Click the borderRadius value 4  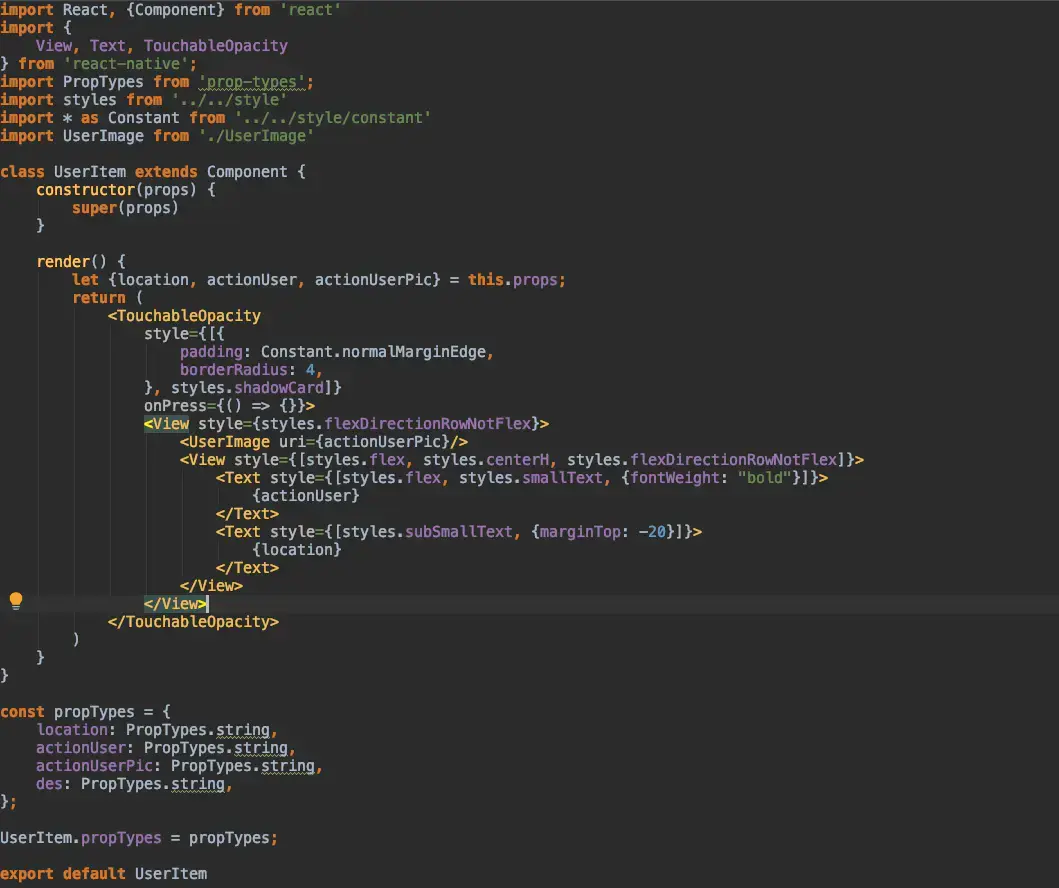(x=311, y=369)
